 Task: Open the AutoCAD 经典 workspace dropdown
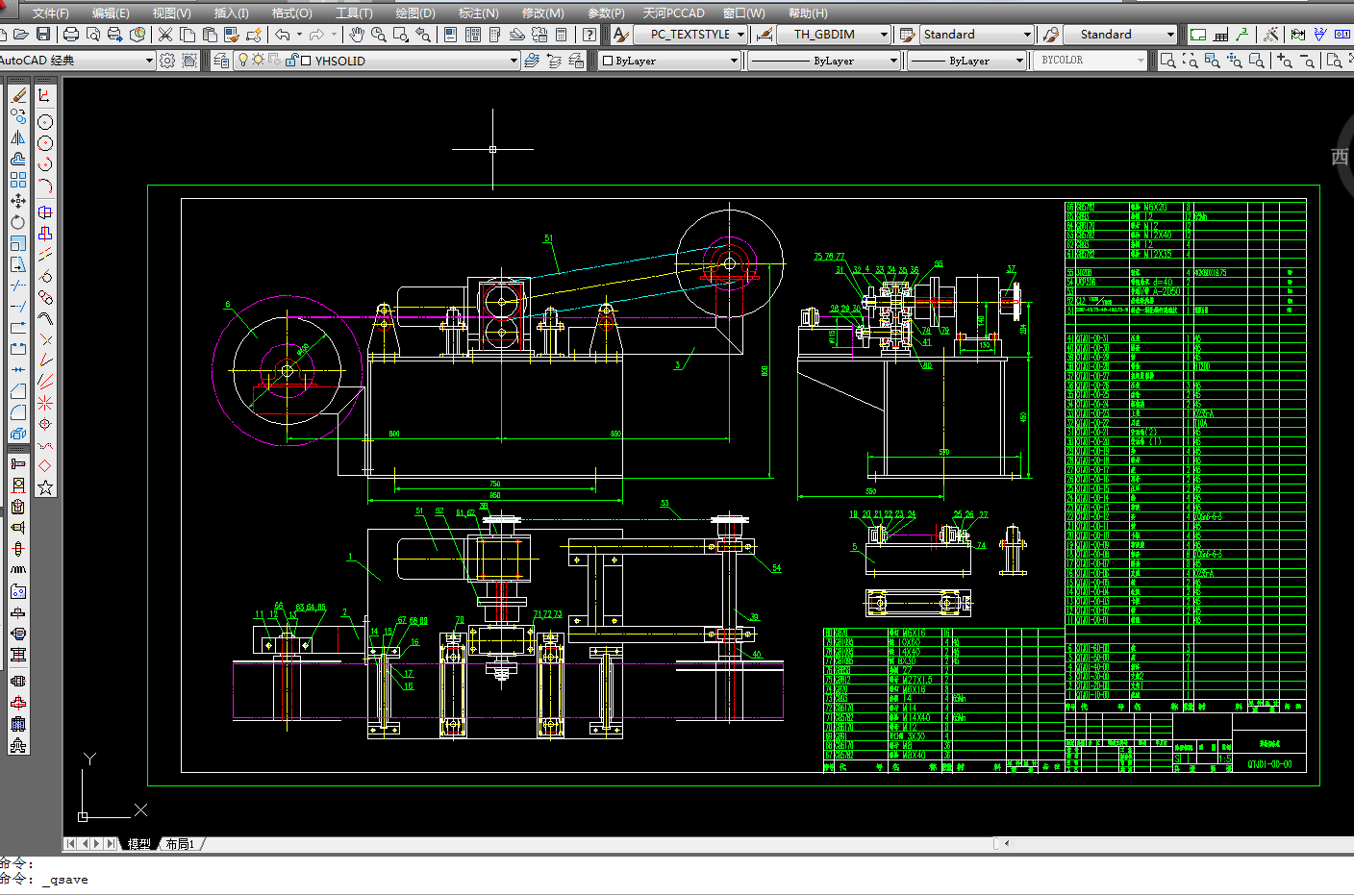149,61
